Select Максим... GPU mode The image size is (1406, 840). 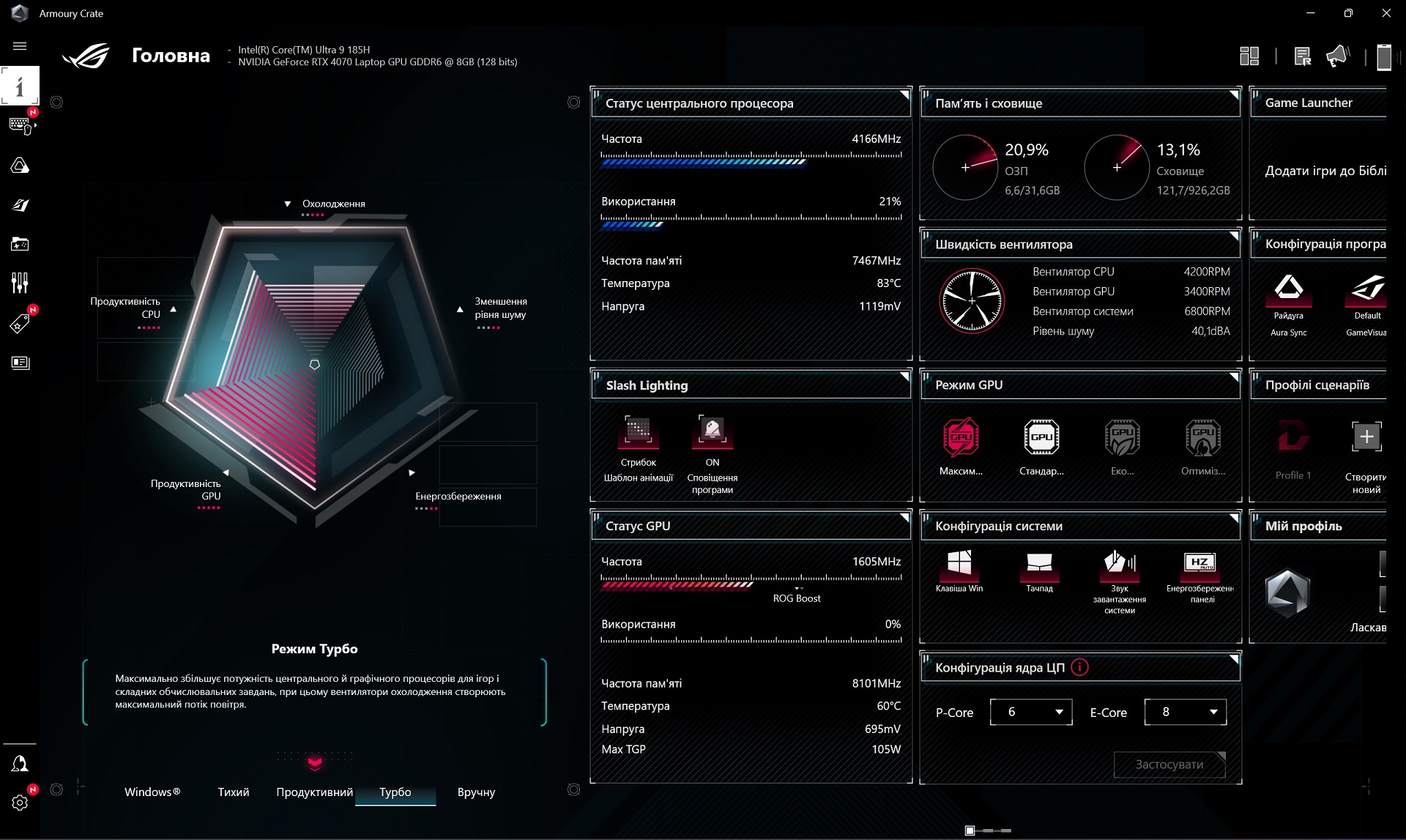coord(961,437)
